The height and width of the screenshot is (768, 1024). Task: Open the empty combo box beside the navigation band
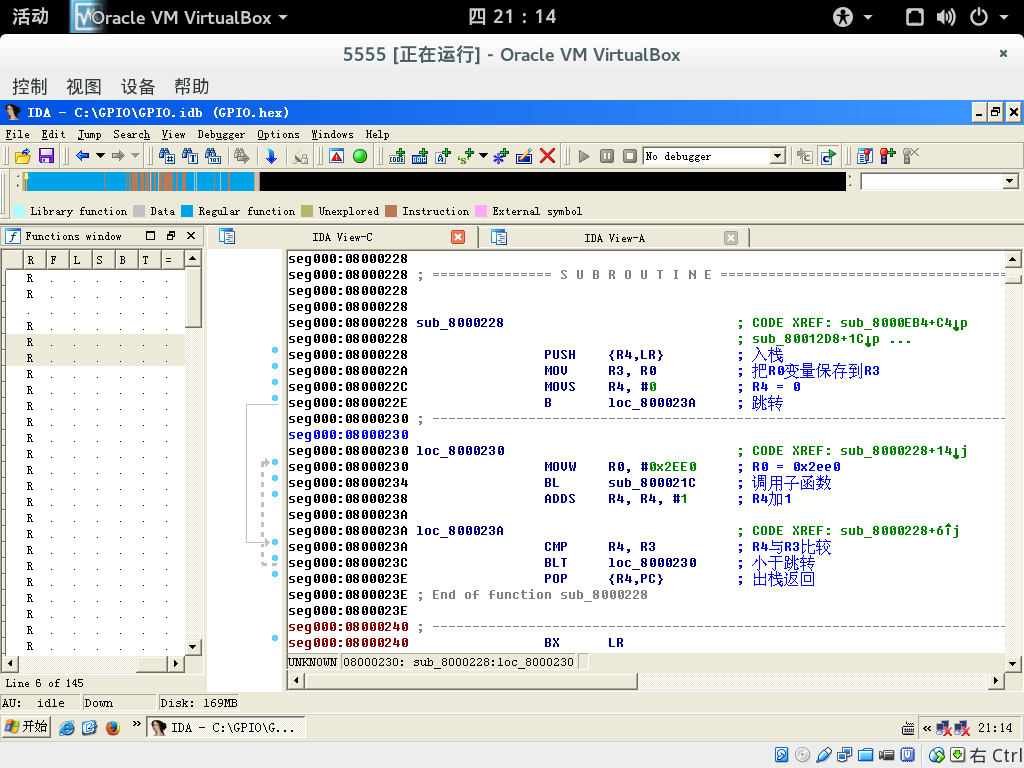pyautogui.click(x=1010, y=182)
